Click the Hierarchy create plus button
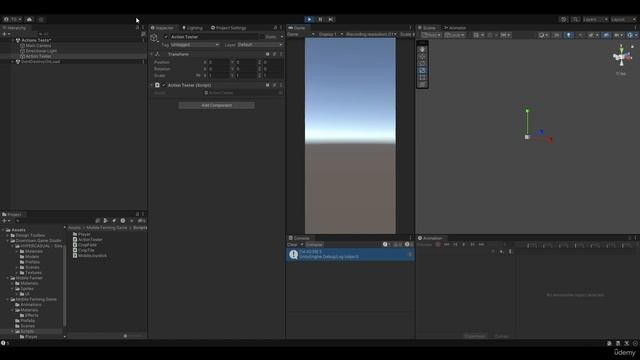The image size is (640, 360). pos(6,34)
